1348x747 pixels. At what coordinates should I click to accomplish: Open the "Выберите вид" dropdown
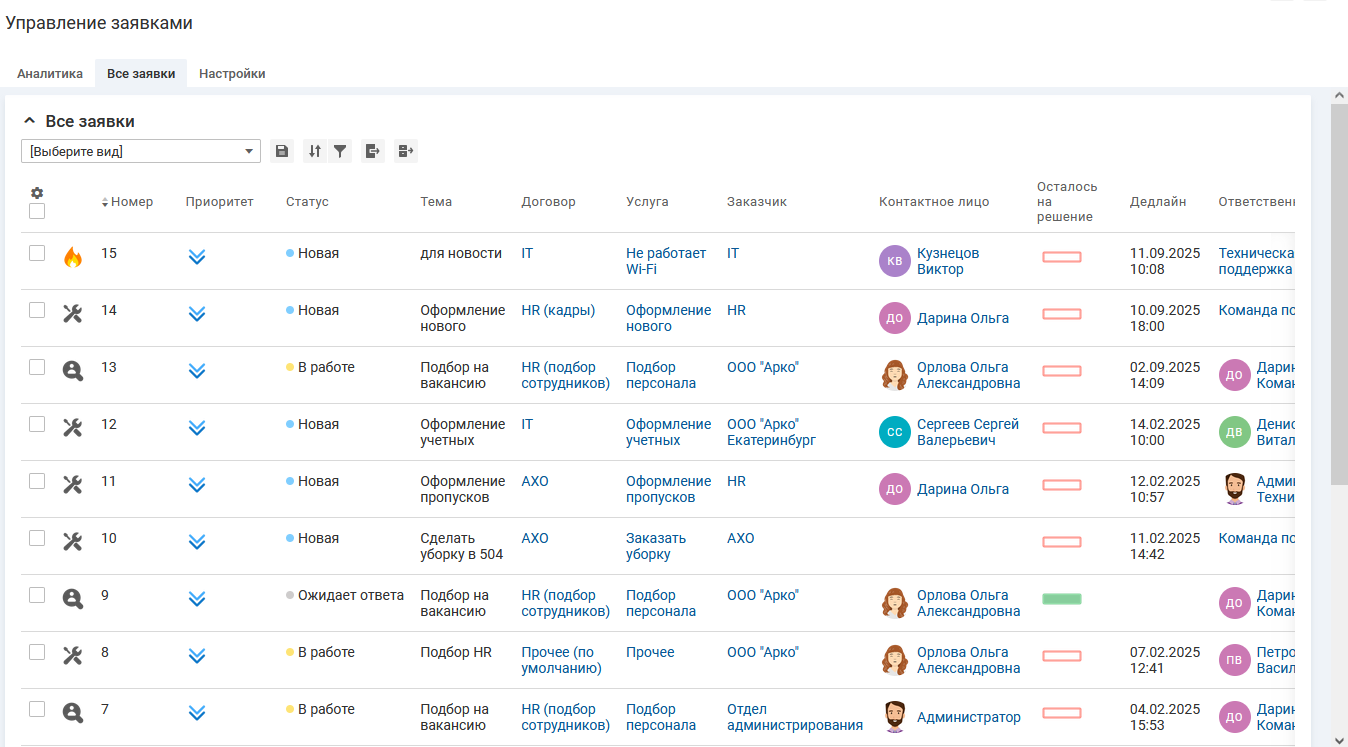pos(140,152)
